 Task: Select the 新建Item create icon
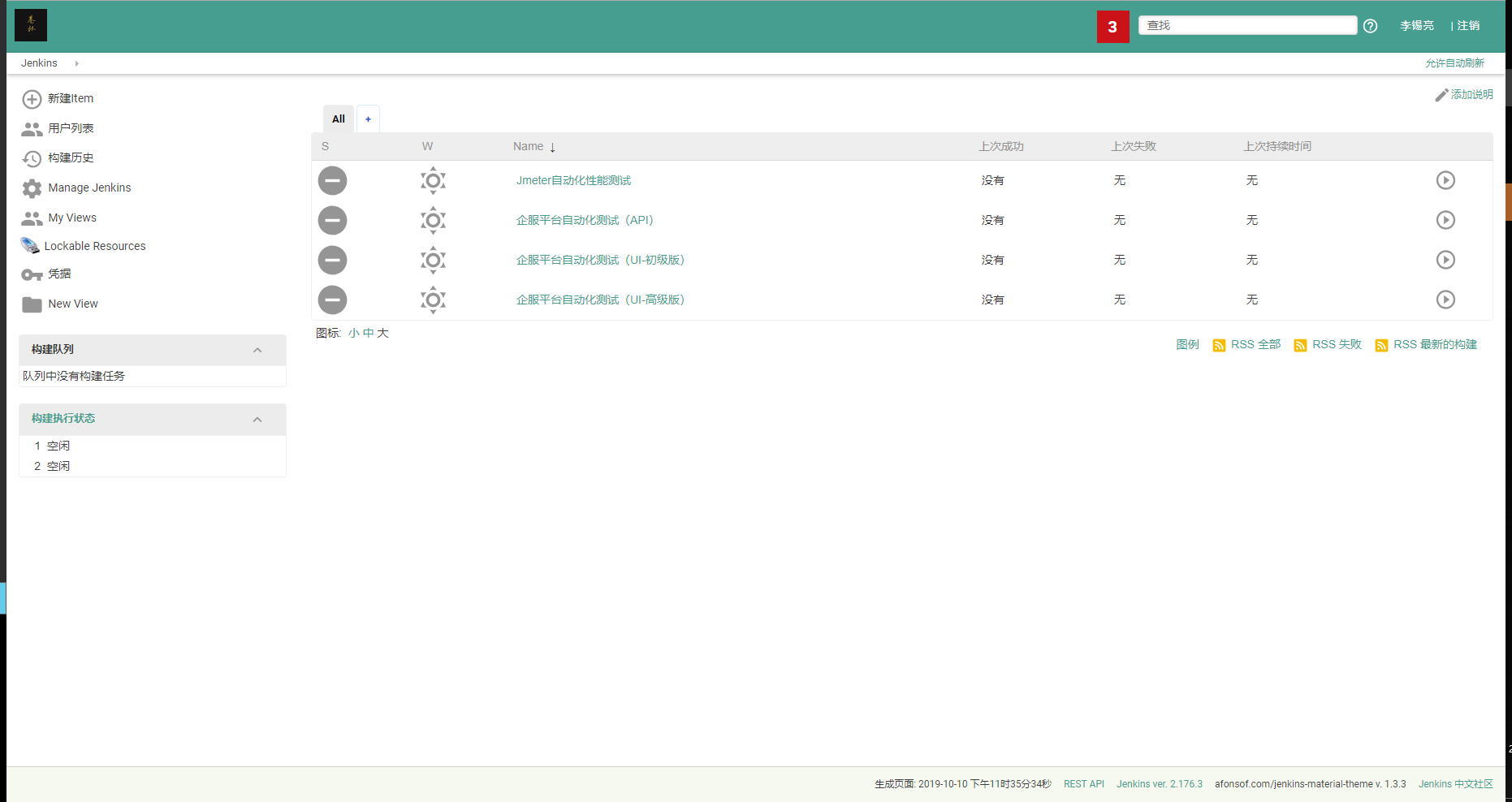coord(32,98)
